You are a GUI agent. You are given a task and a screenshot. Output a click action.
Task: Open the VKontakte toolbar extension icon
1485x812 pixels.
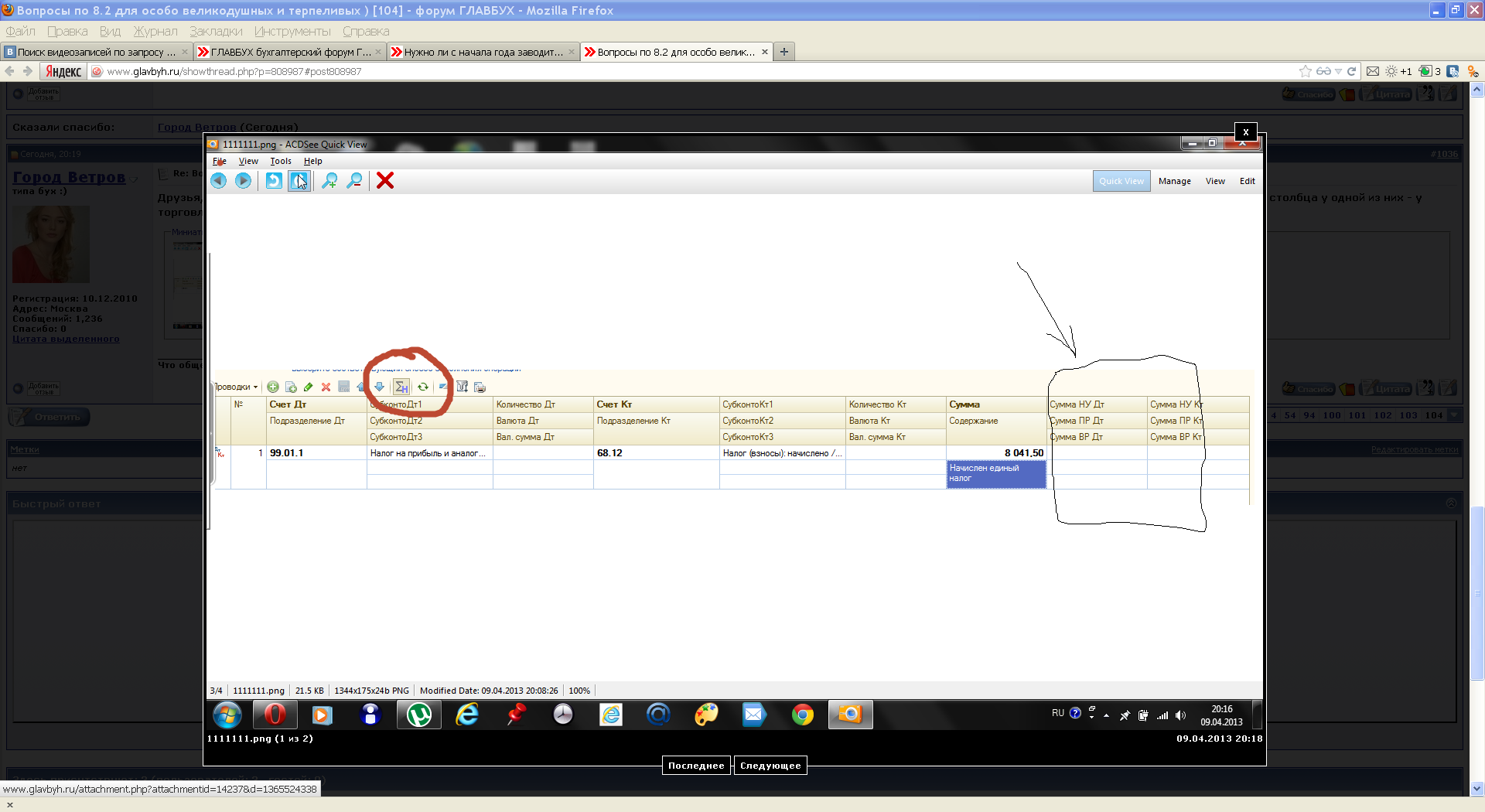coord(1453,71)
